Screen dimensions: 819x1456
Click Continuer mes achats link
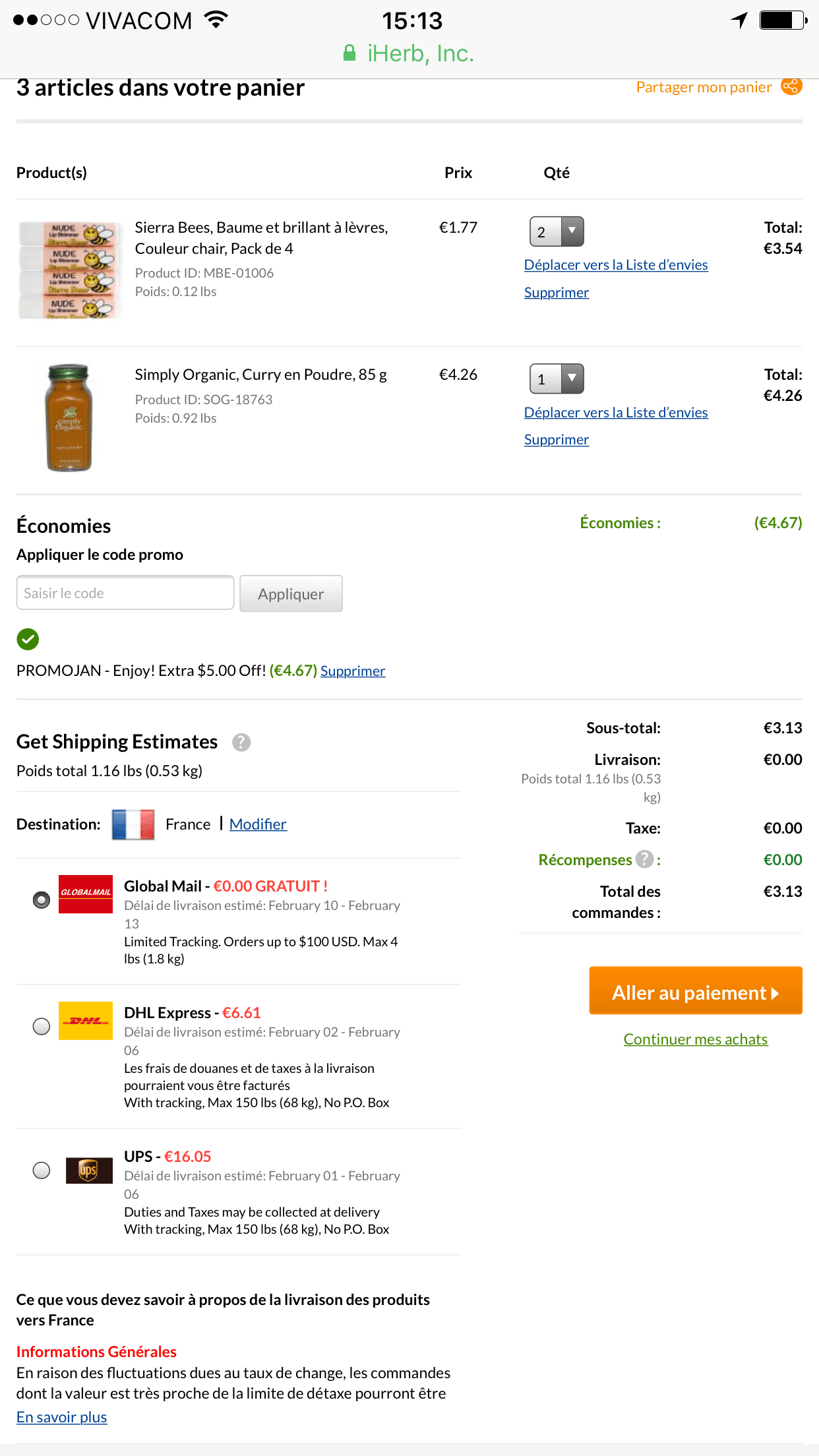(x=695, y=1039)
